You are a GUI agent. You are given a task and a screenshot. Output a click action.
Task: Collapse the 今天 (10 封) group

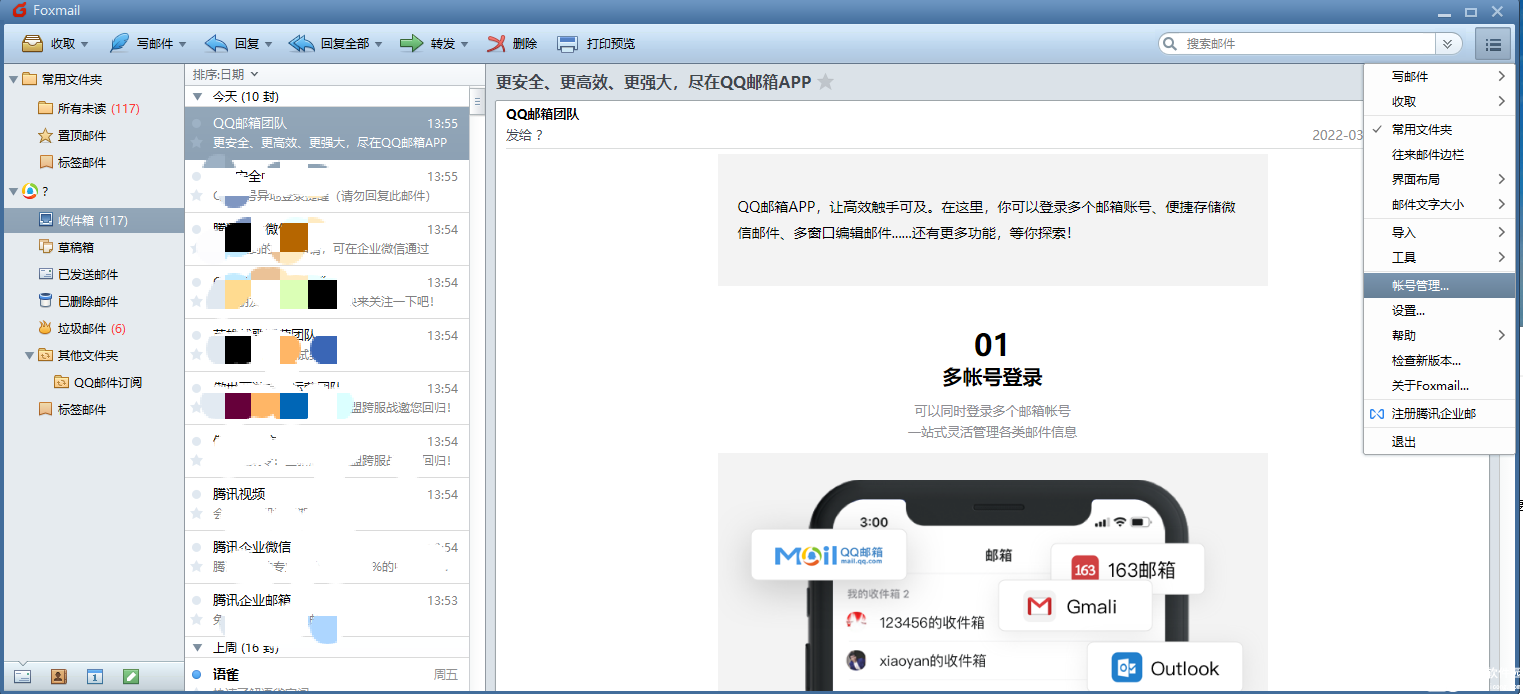point(198,97)
